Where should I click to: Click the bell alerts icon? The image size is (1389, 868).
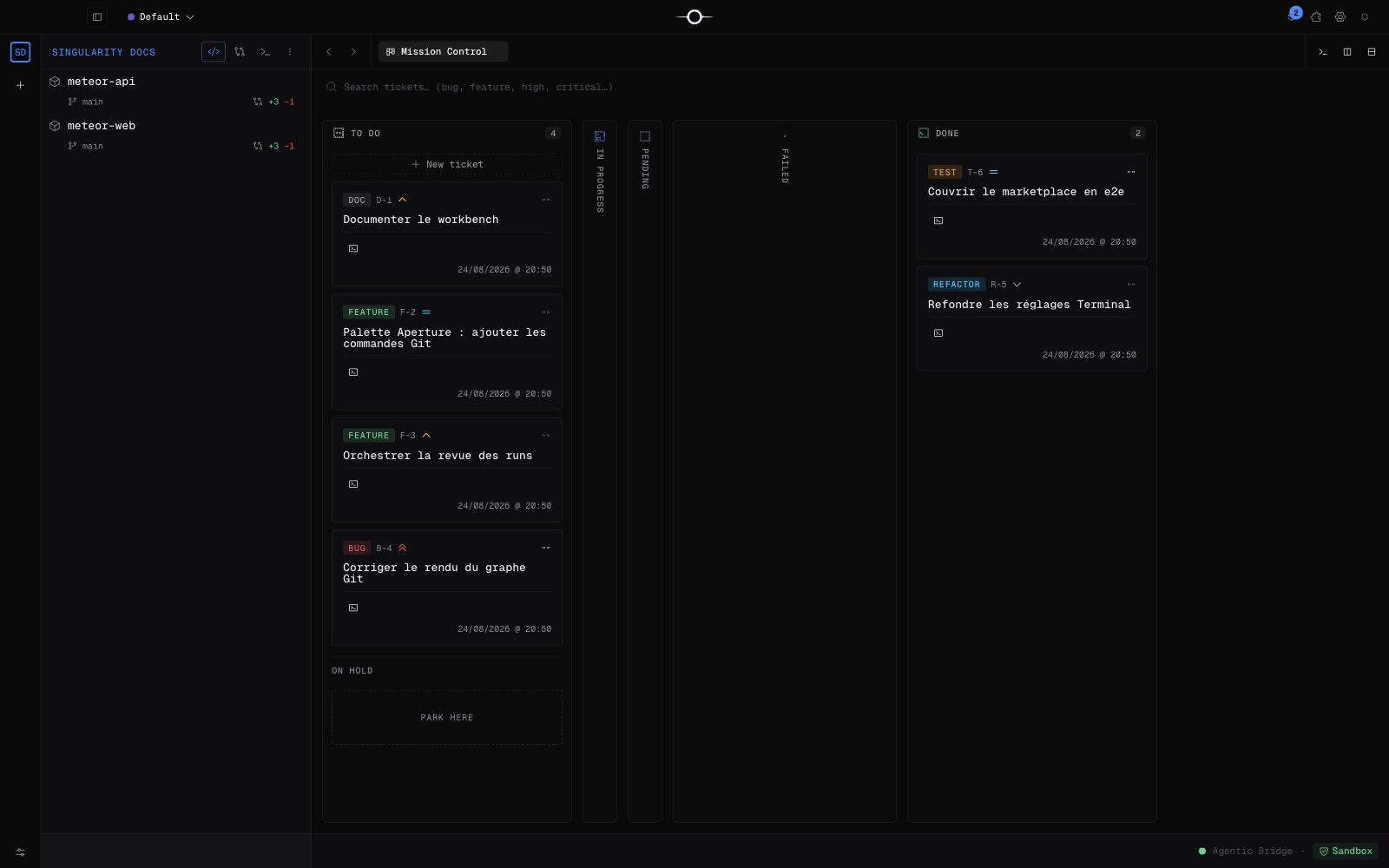pyautogui.click(x=1365, y=16)
